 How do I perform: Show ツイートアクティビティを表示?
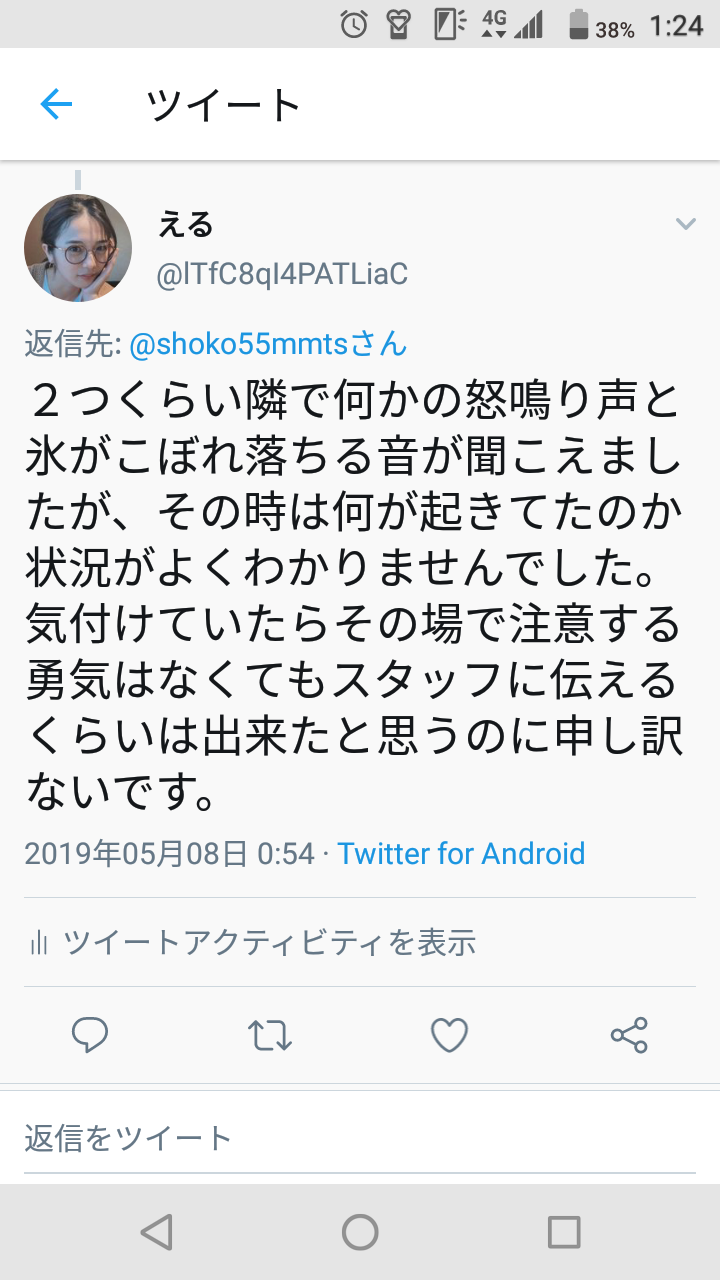point(270,942)
